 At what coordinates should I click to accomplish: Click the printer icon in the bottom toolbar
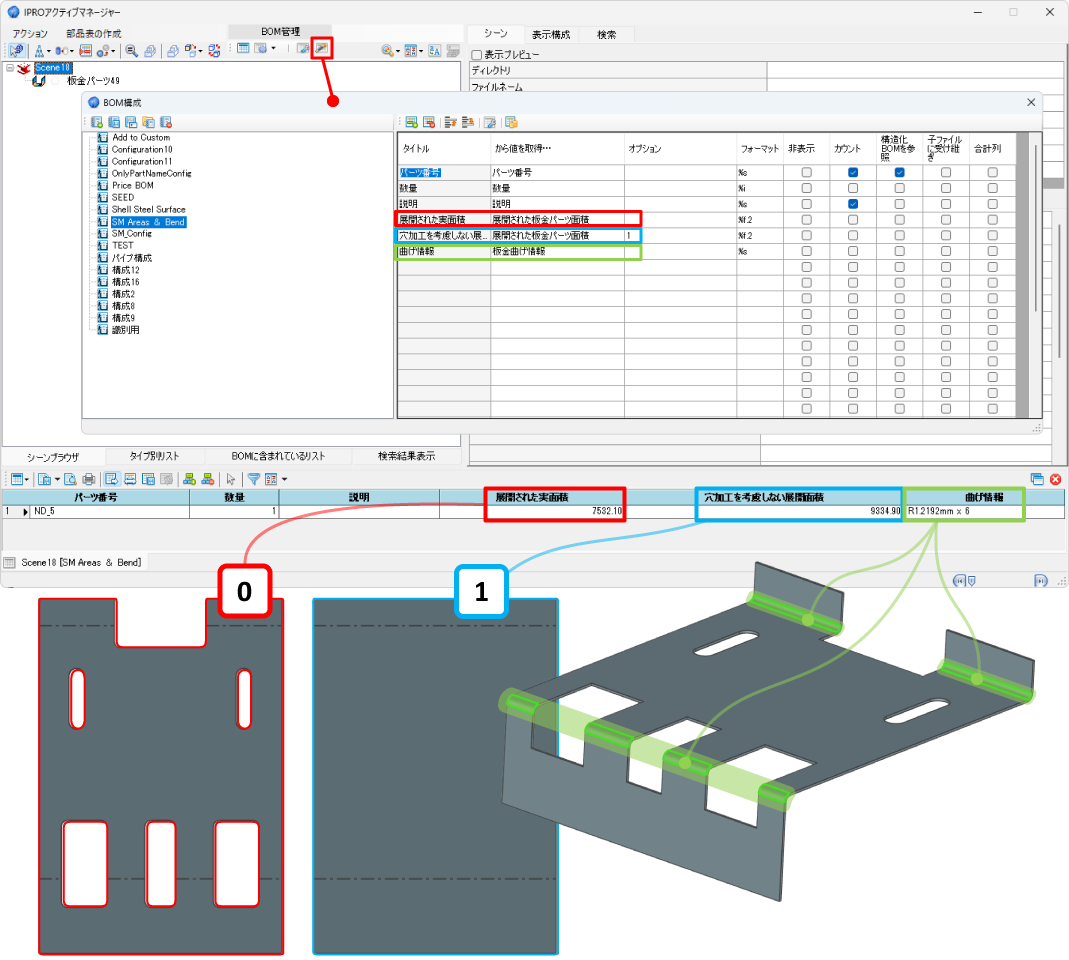coord(88,479)
